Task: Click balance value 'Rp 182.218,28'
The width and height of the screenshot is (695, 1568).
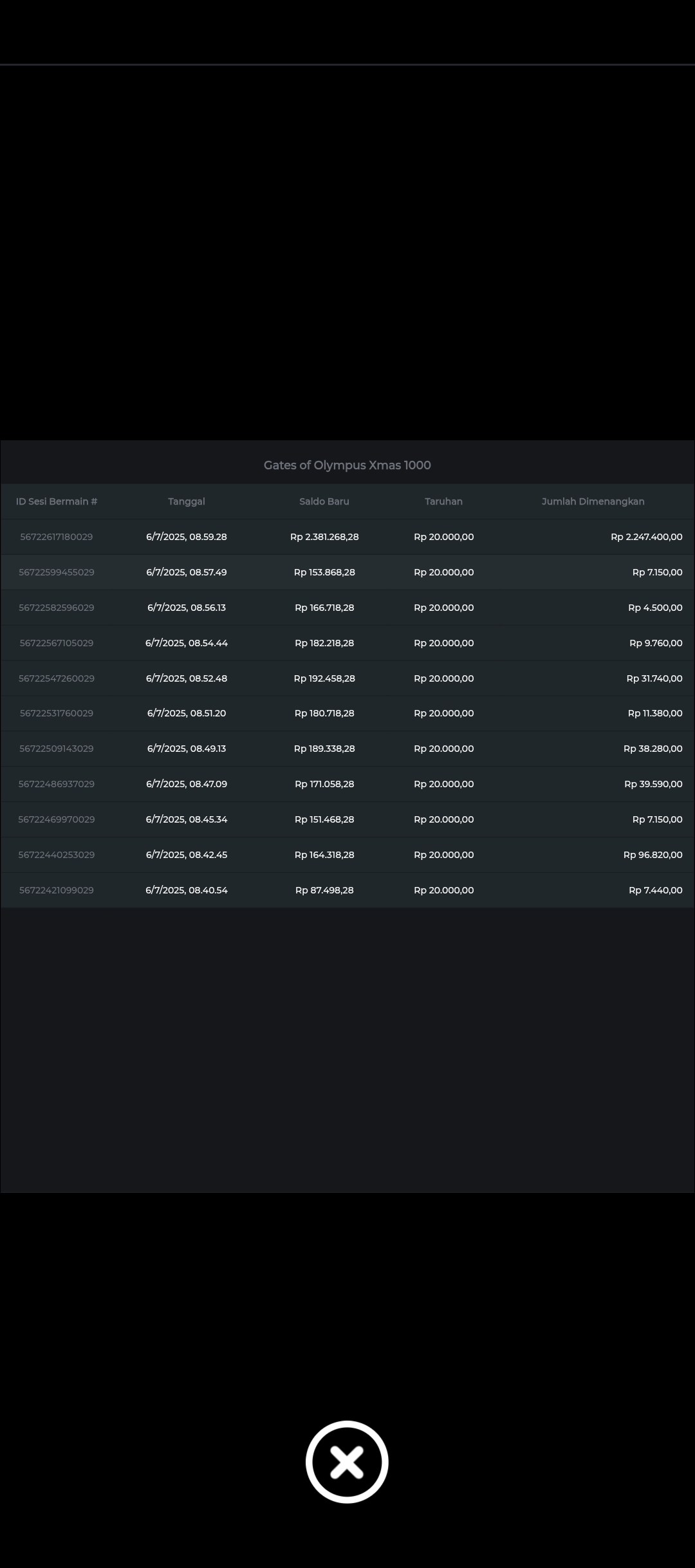Action: (x=324, y=643)
